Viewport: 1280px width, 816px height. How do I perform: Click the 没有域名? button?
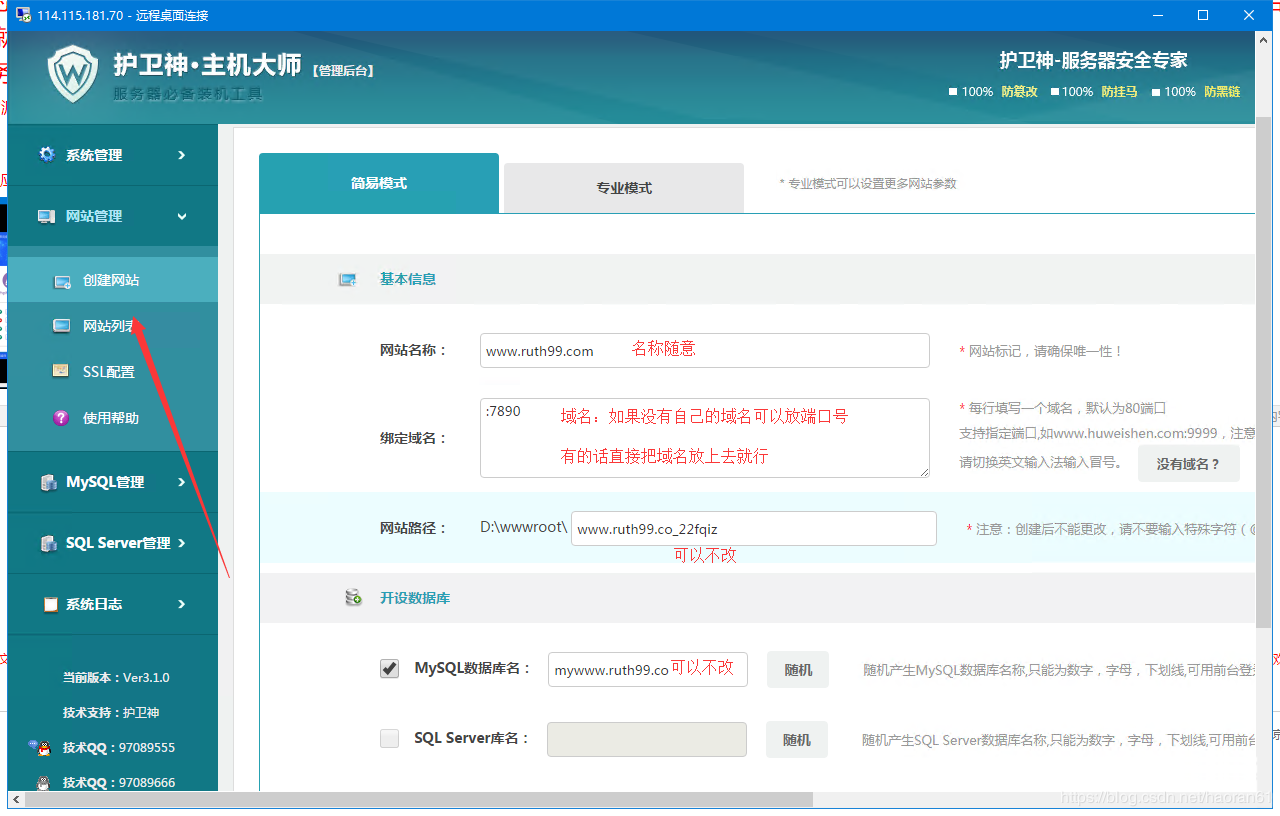pyautogui.click(x=1188, y=464)
